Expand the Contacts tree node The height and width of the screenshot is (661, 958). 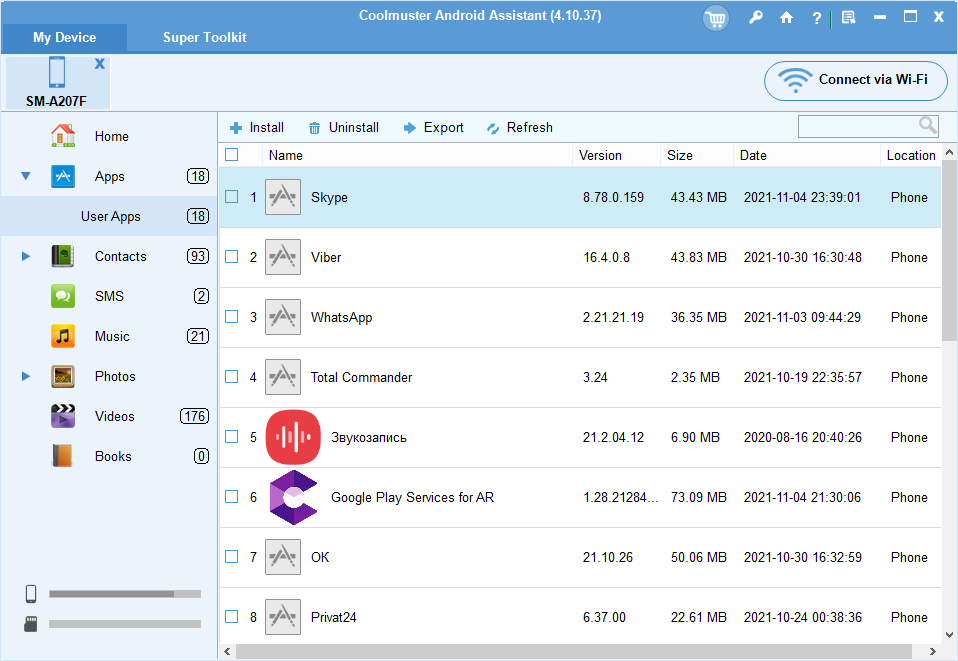point(26,257)
